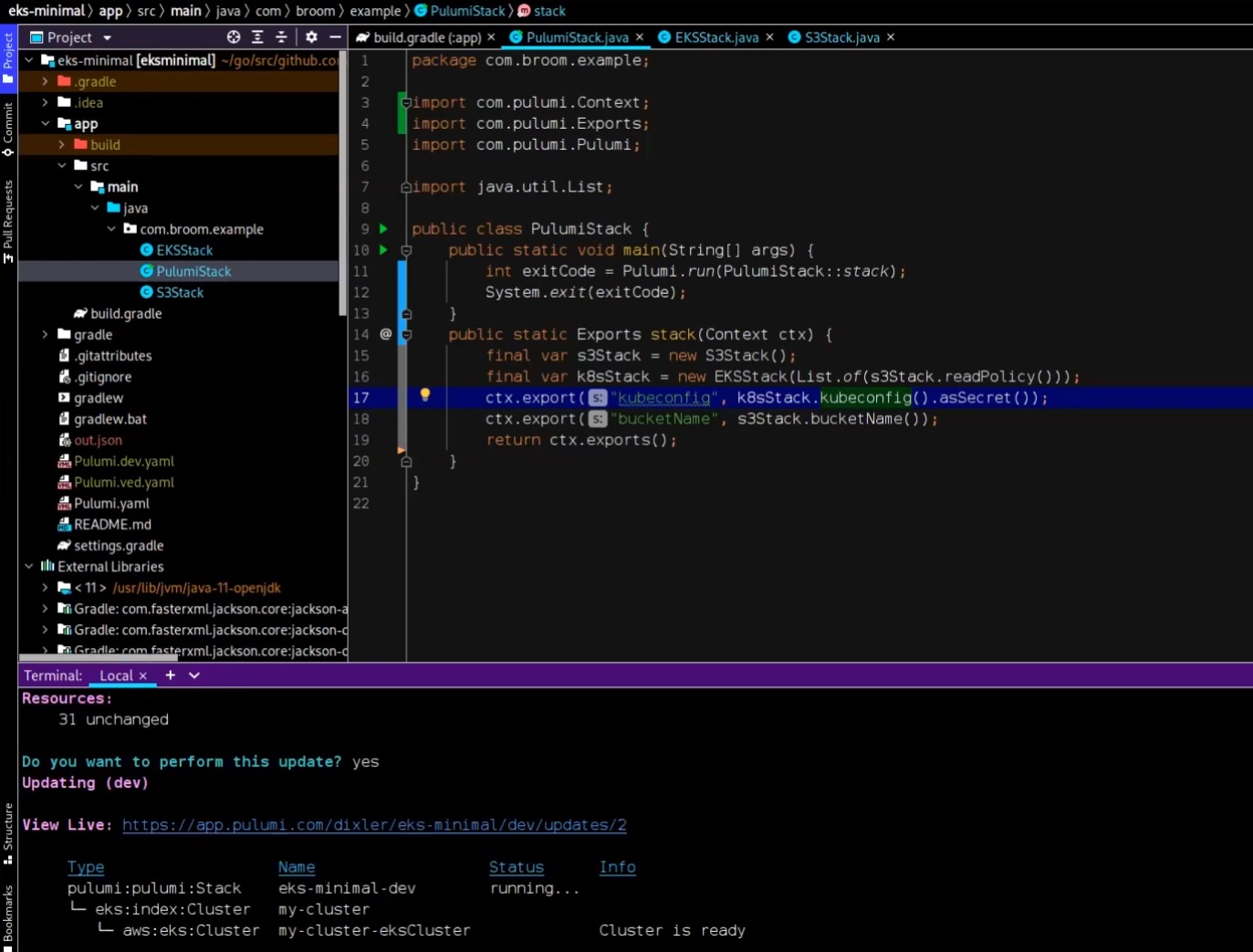Open the terminal tabs dropdown chevron
Screen dimensions: 1253x952
tap(193, 675)
